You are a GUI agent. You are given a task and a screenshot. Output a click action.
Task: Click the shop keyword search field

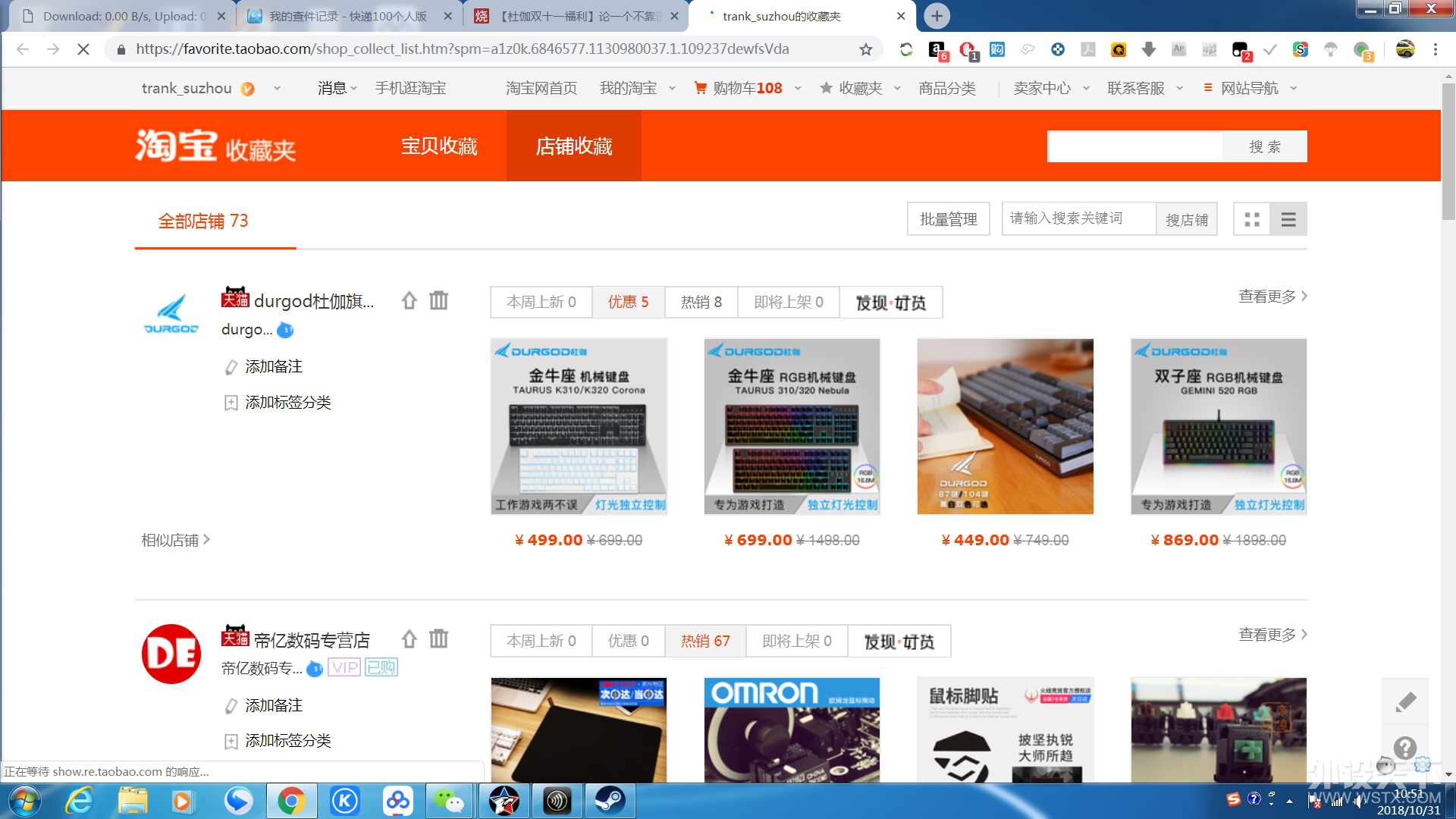[x=1079, y=218]
